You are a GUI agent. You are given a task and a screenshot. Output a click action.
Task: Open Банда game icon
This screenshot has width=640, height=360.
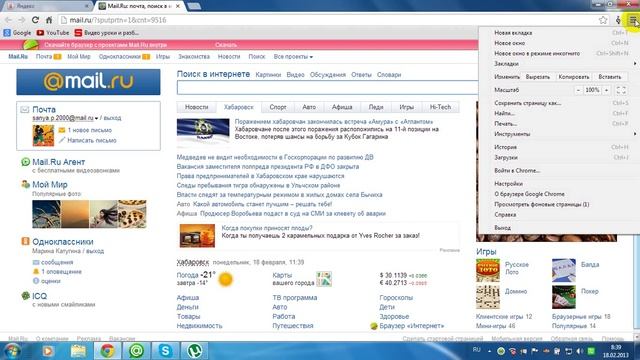coord(564,270)
